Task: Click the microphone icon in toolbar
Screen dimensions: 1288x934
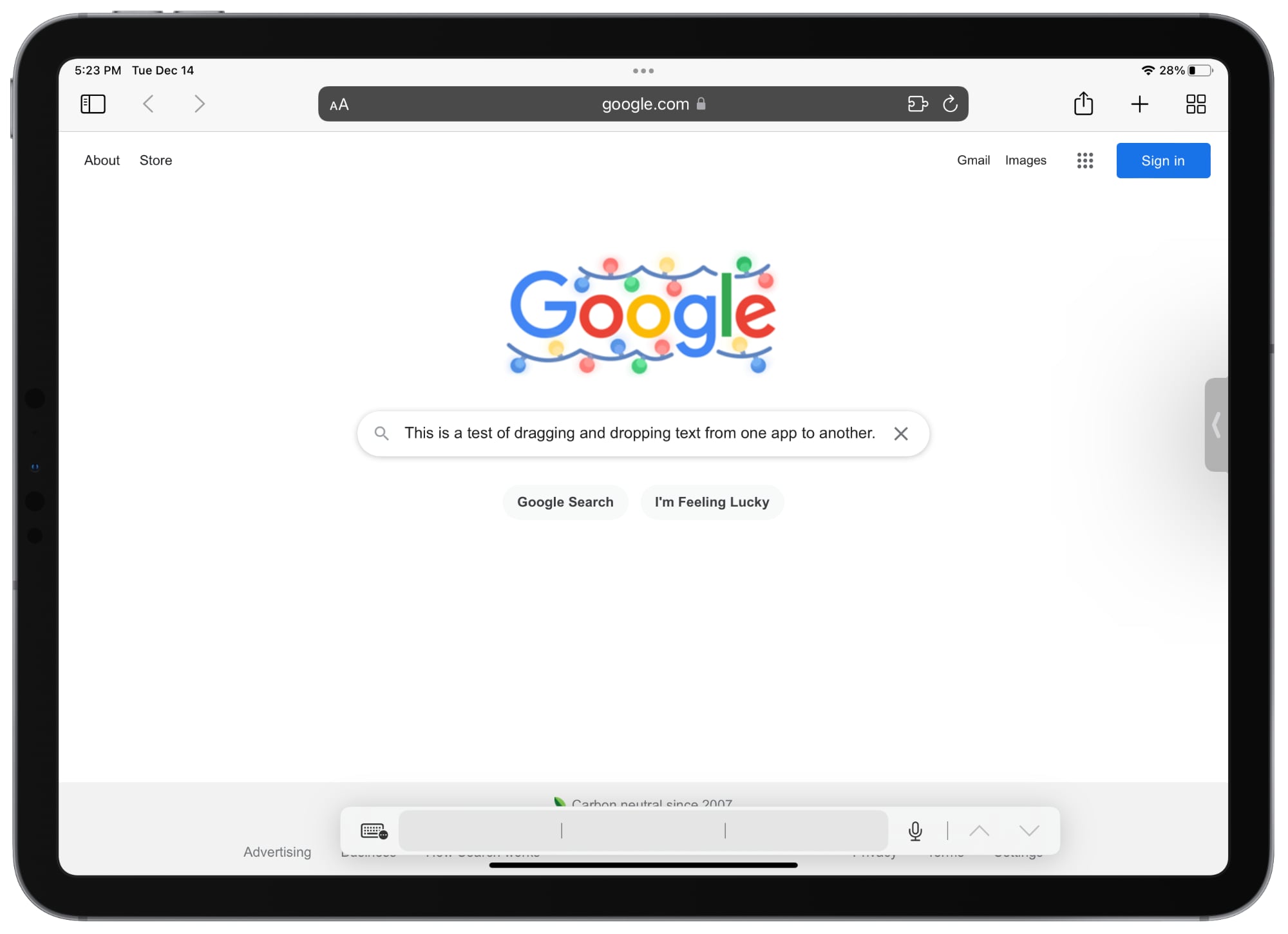Action: [x=913, y=830]
